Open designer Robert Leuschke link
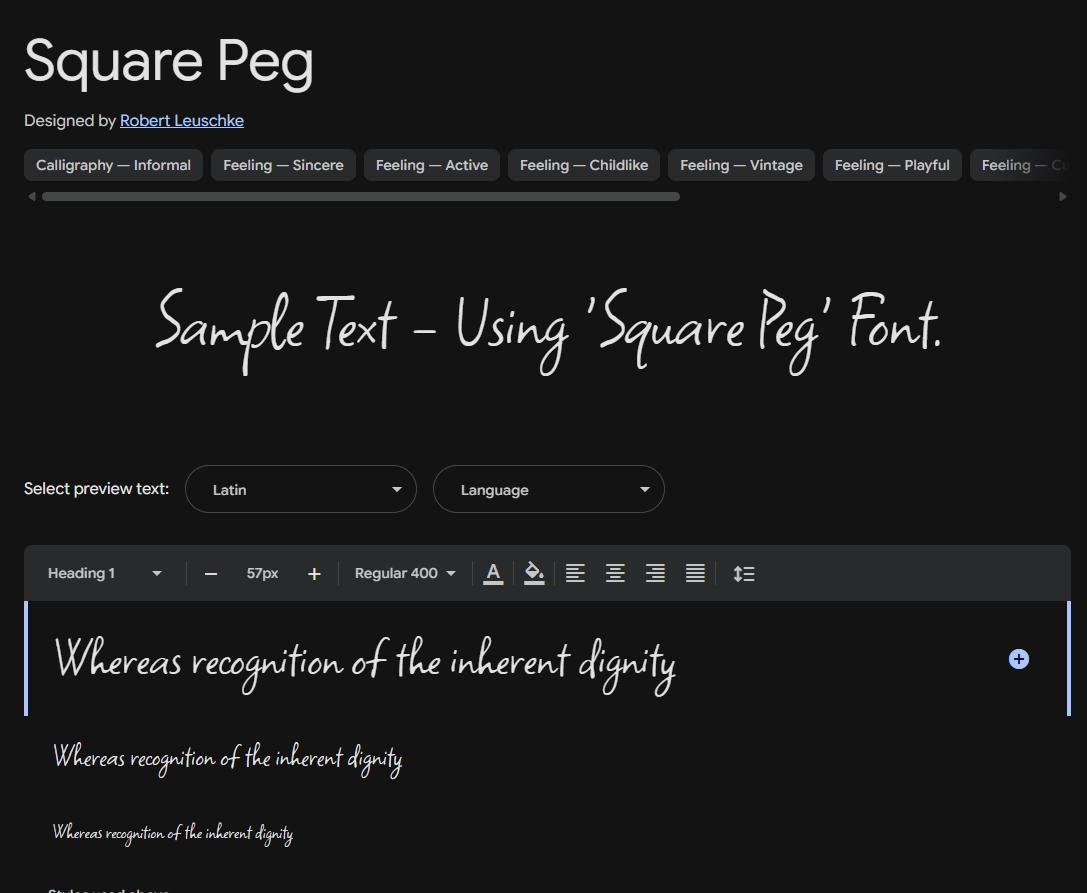The height and width of the screenshot is (893, 1087). (x=182, y=121)
